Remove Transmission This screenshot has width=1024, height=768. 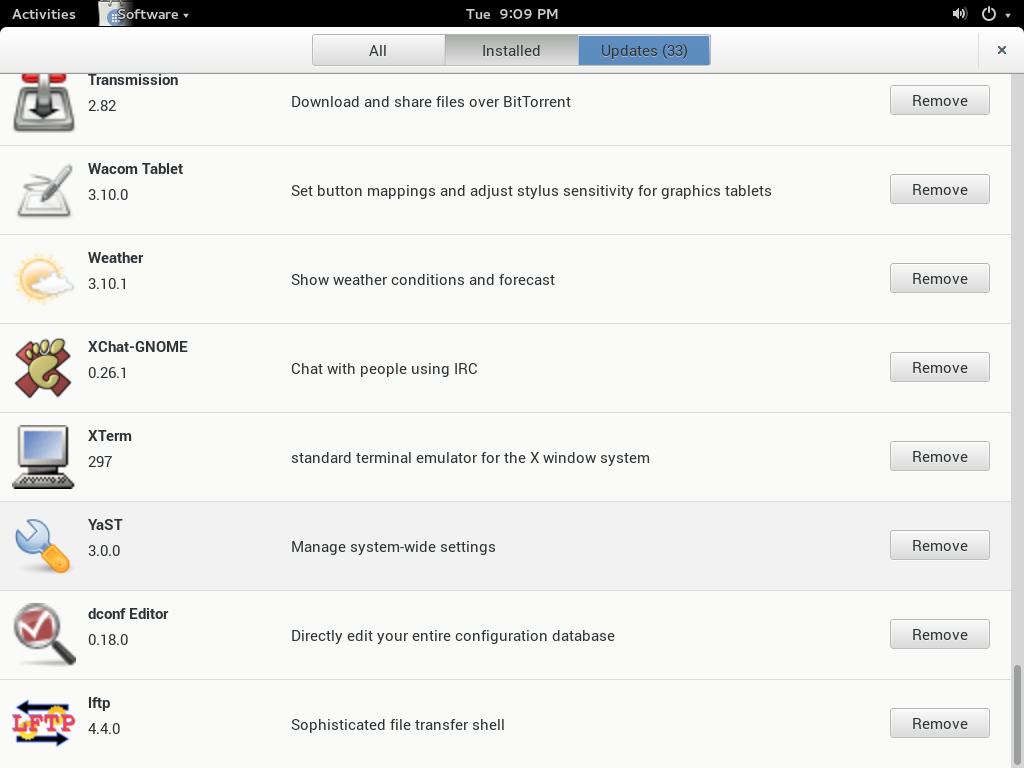pyautogui.click(x=940, y=101)
